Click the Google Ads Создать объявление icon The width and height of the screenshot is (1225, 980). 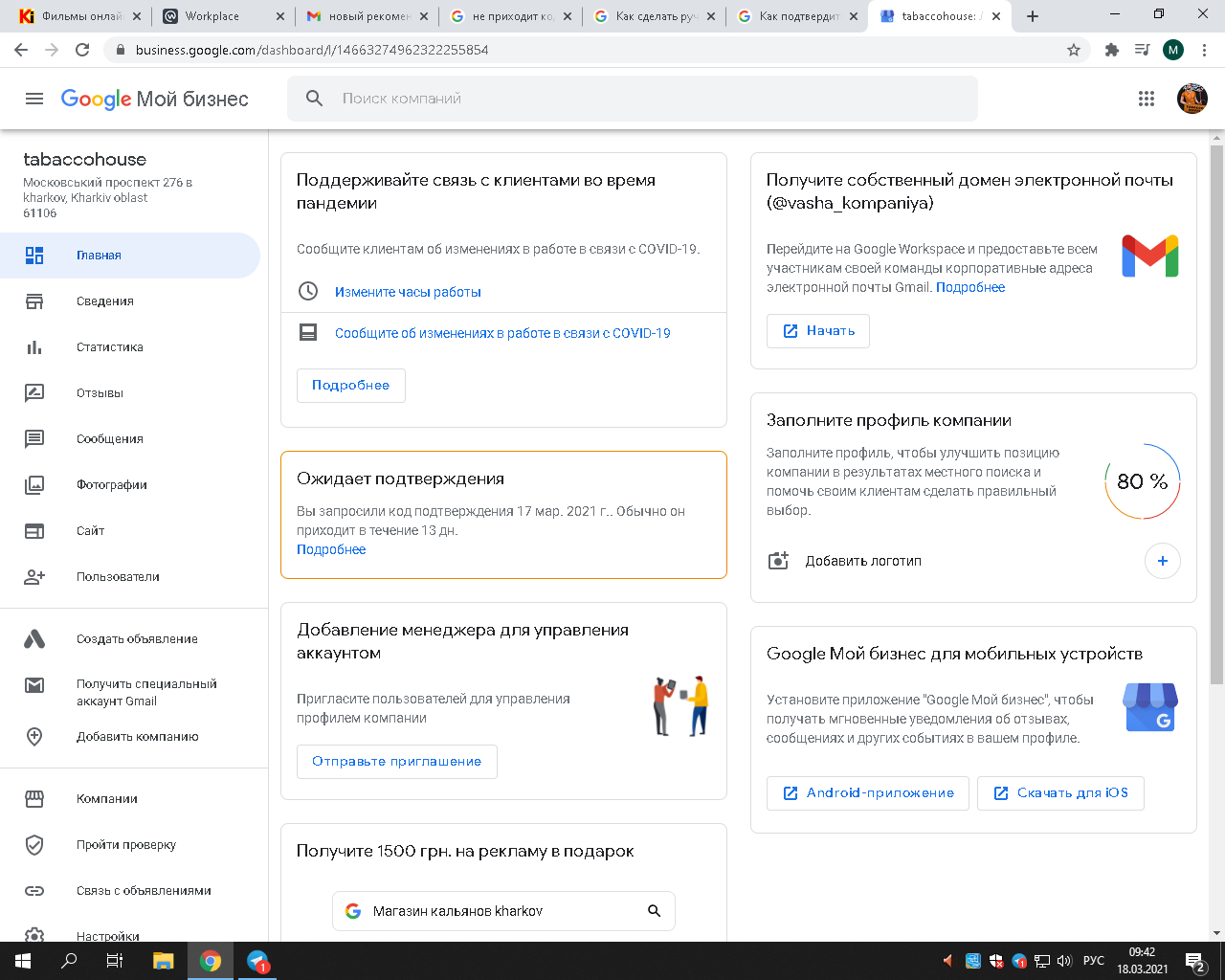34,639
